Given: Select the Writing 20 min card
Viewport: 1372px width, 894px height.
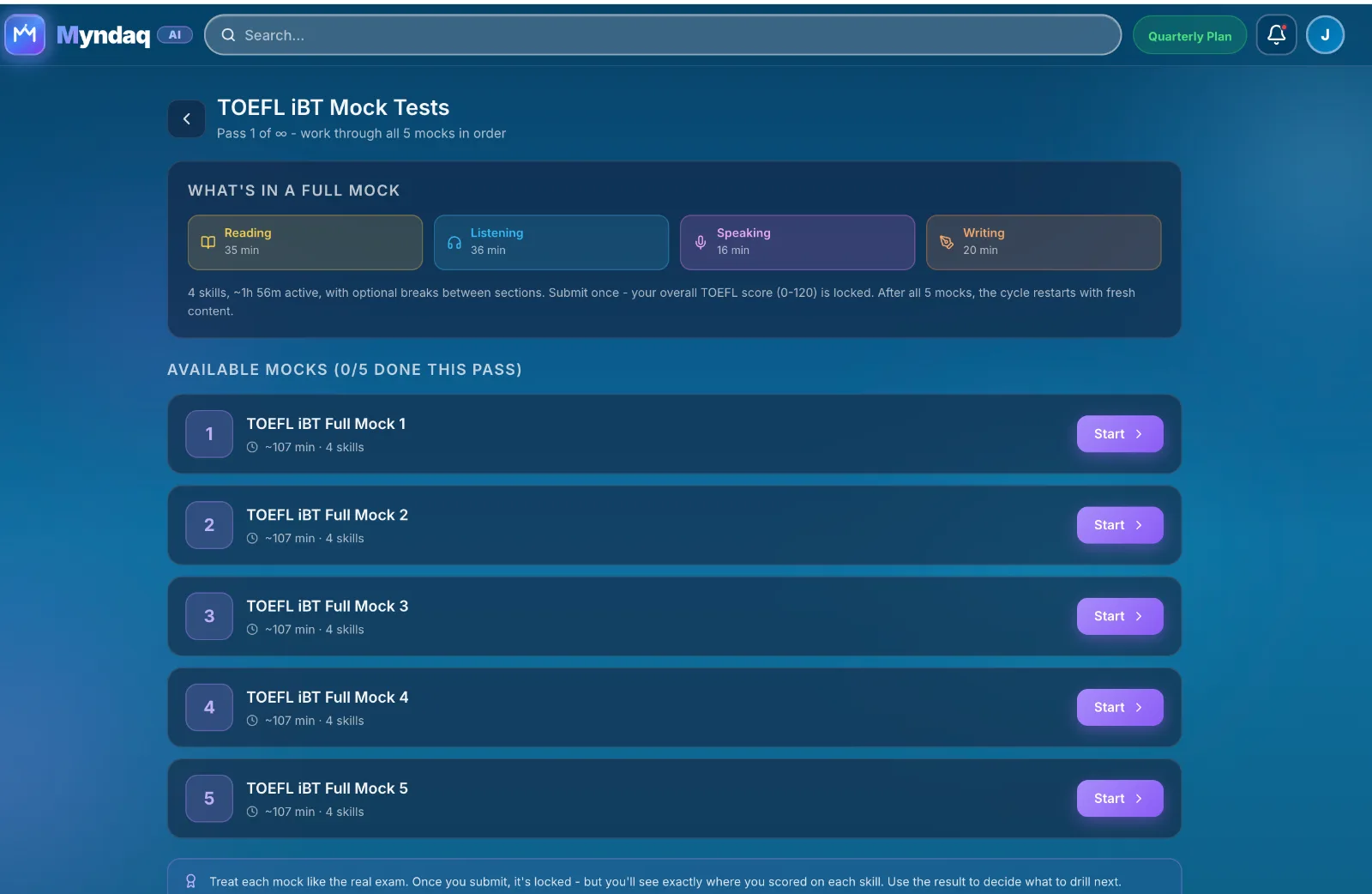Looking at the screenshot, I should point(1044,243).
